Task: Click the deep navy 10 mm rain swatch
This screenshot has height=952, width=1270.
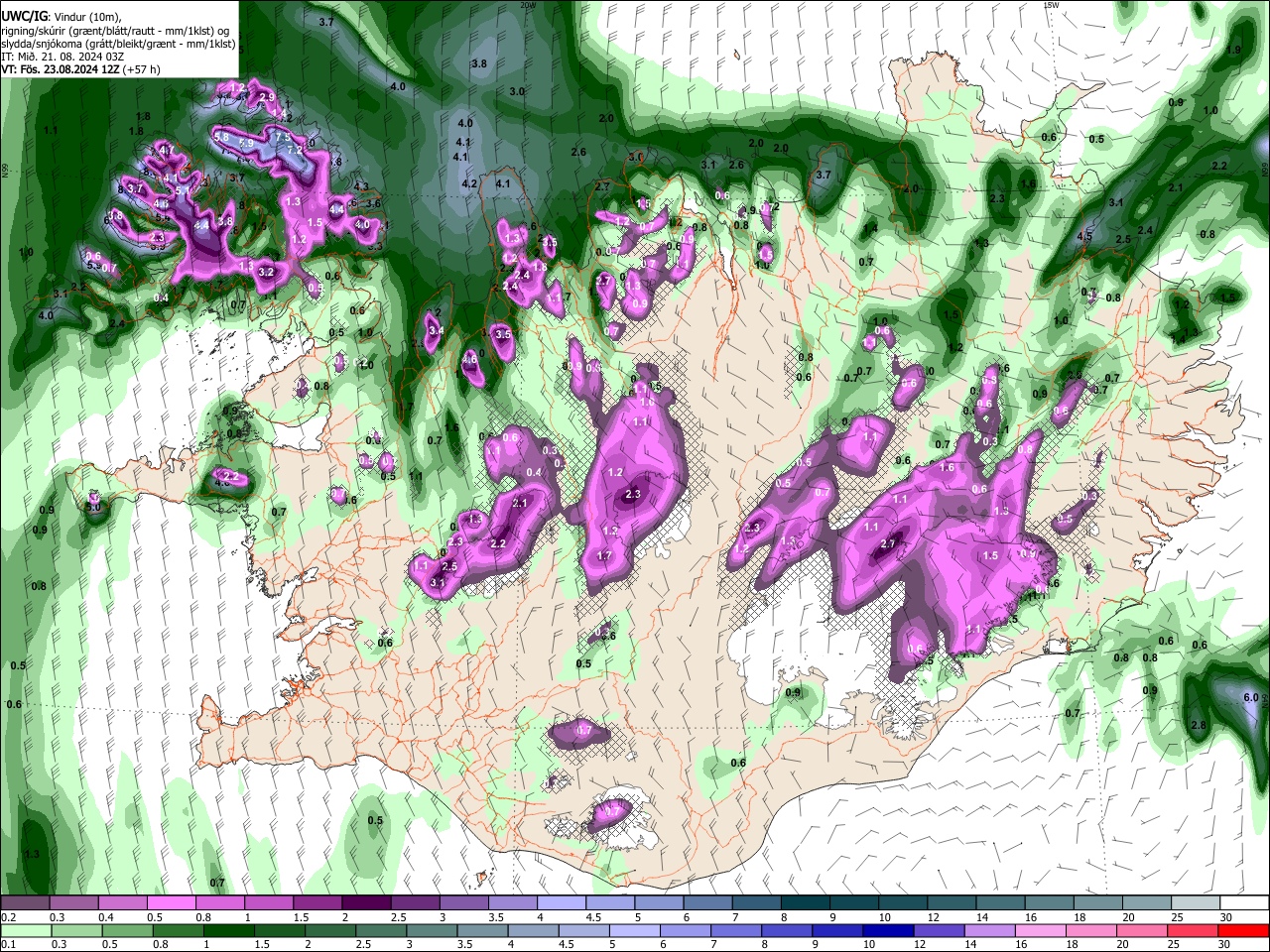Action: coord(889,930)
